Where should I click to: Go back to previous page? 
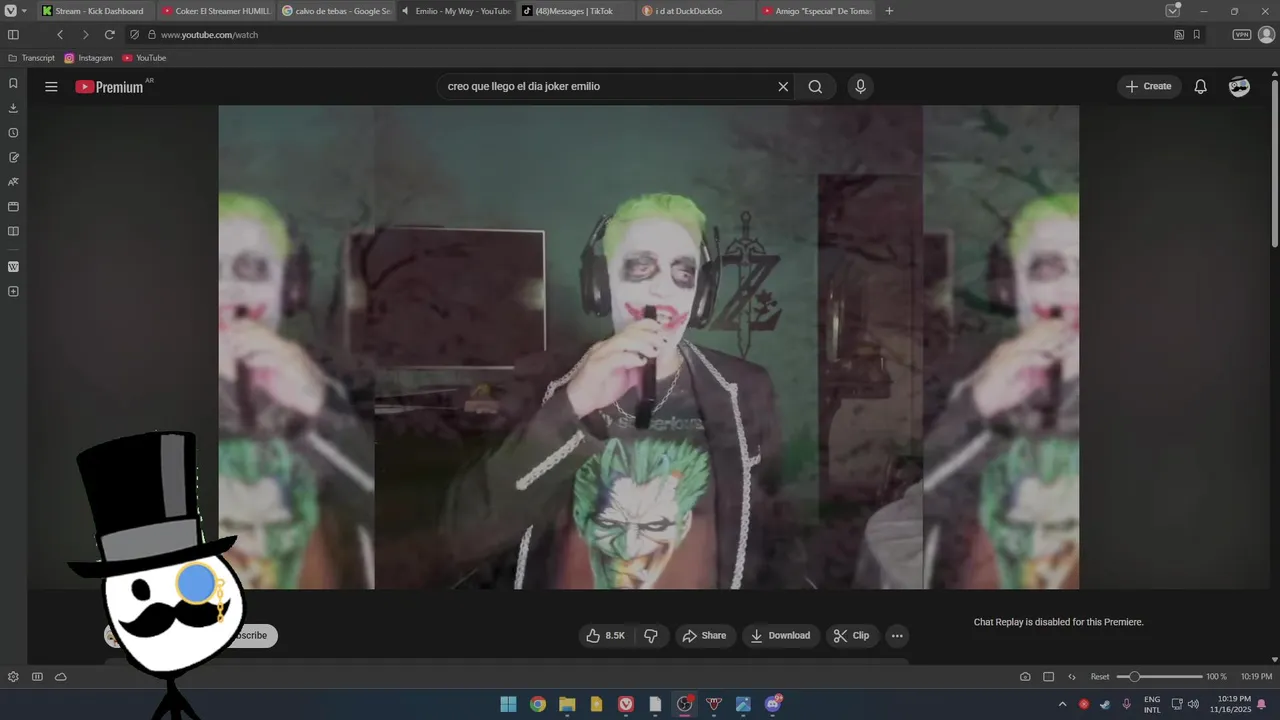click(x=60, y=34)
